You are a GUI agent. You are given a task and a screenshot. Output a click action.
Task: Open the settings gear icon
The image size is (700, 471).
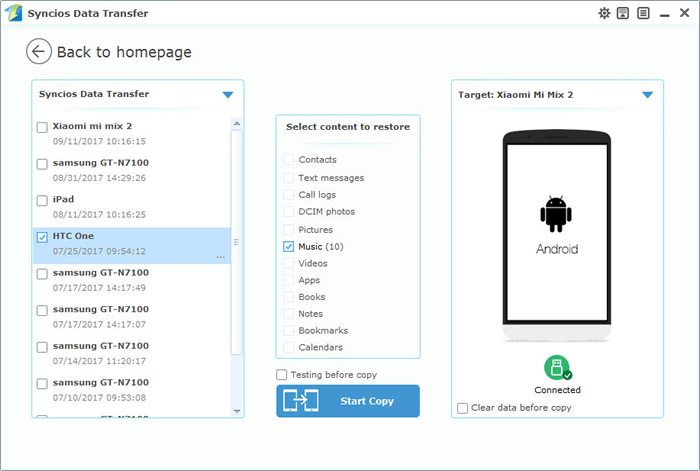pos(604,13)
